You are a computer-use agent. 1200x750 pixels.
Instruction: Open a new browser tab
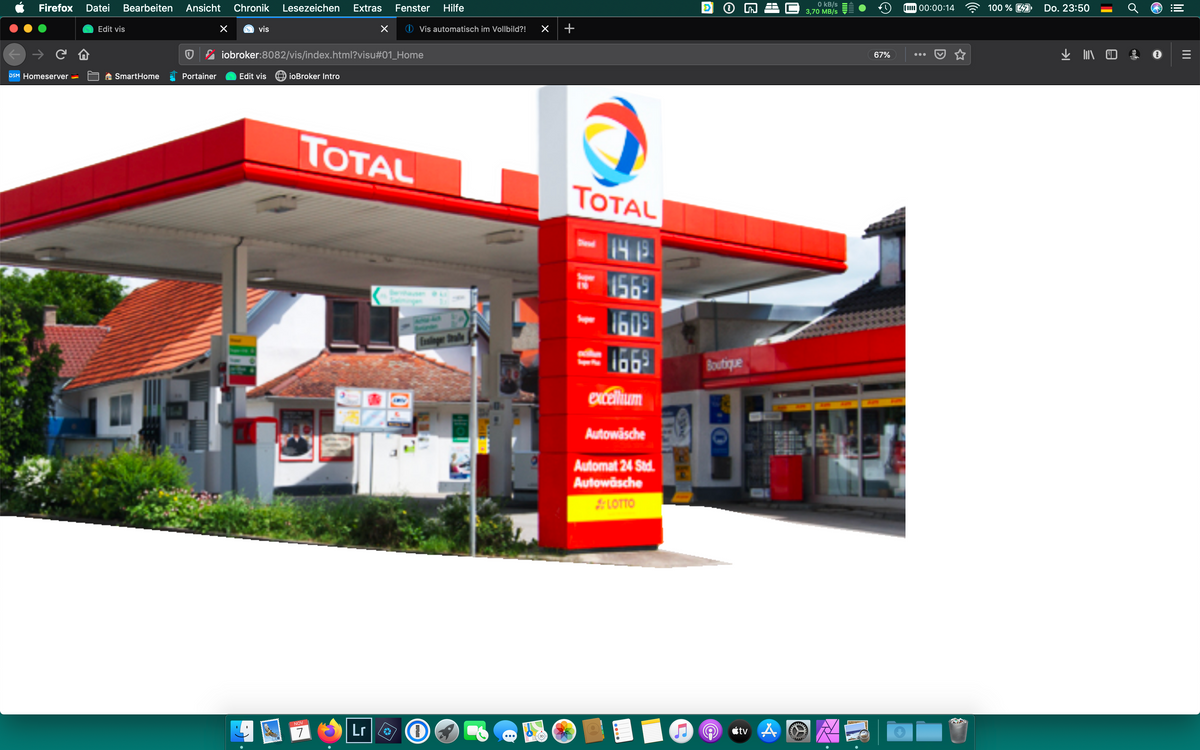(569, 29)
